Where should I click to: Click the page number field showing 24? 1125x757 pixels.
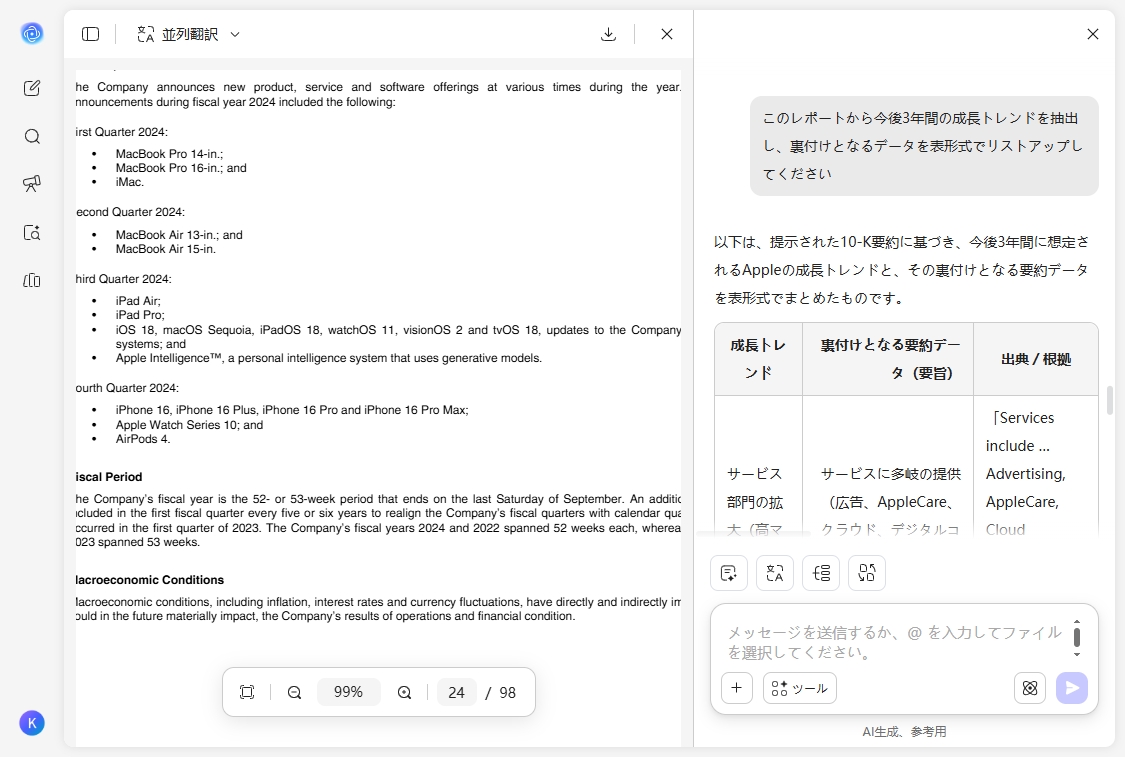click(x=456, y=691)
